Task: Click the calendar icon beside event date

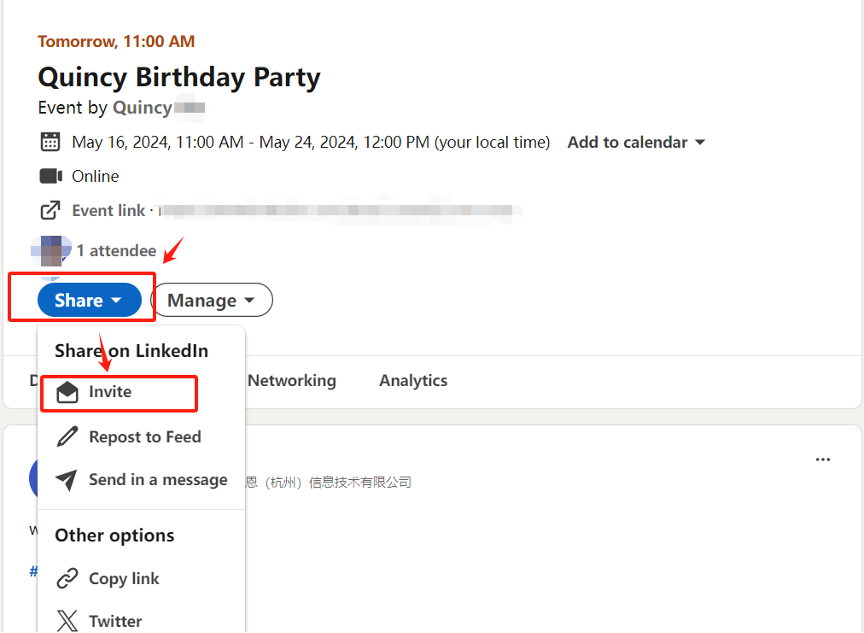Action: tap(50, 142)
